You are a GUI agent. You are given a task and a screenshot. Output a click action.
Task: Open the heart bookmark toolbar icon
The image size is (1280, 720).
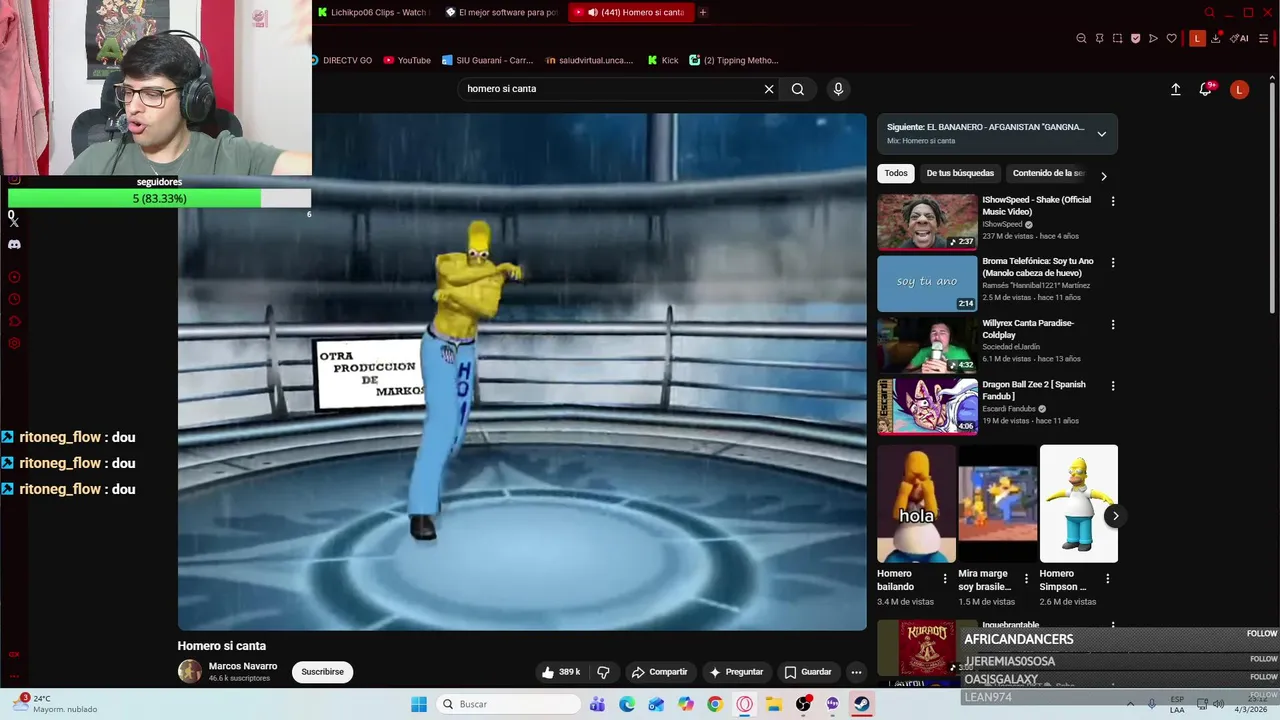(x=1172, y=39)
